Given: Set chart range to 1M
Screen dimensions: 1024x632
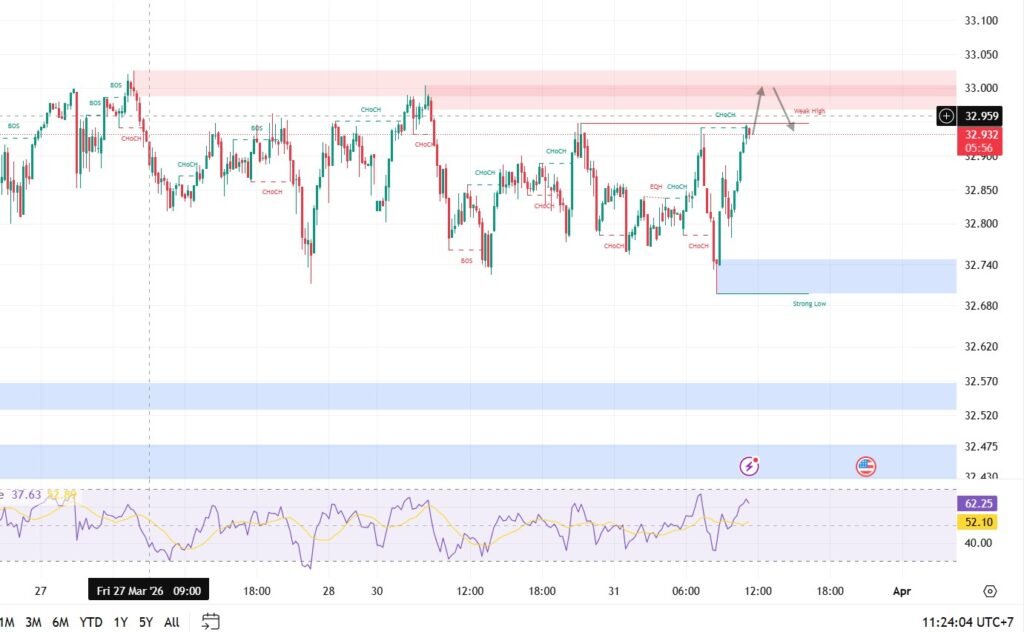Looking at the screenshot, I should tap(6, 622).
